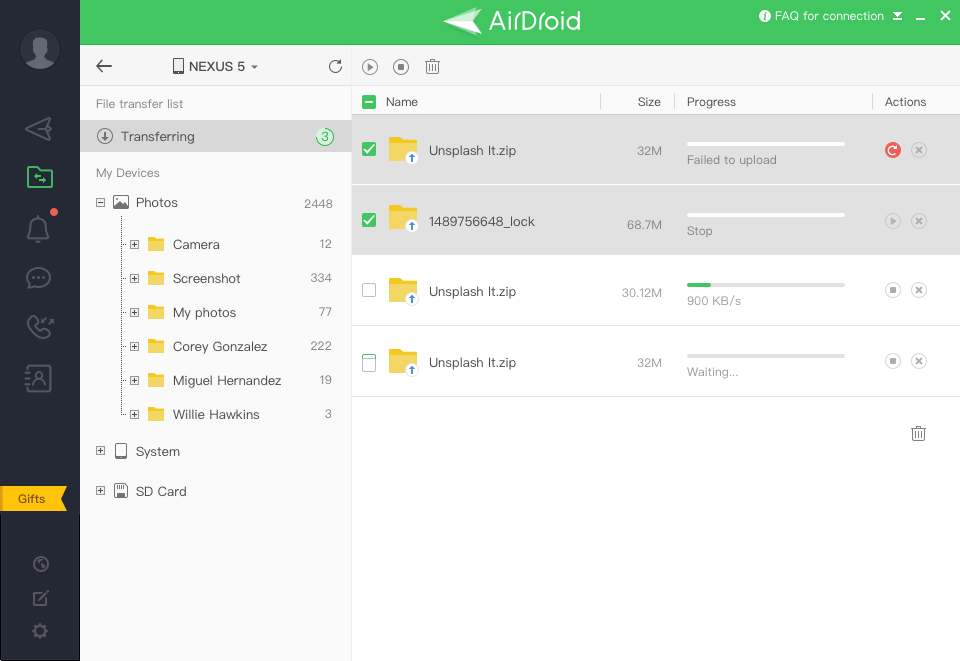Click the green transferring count badge 3
960x661 pixels.
point(324,136)
